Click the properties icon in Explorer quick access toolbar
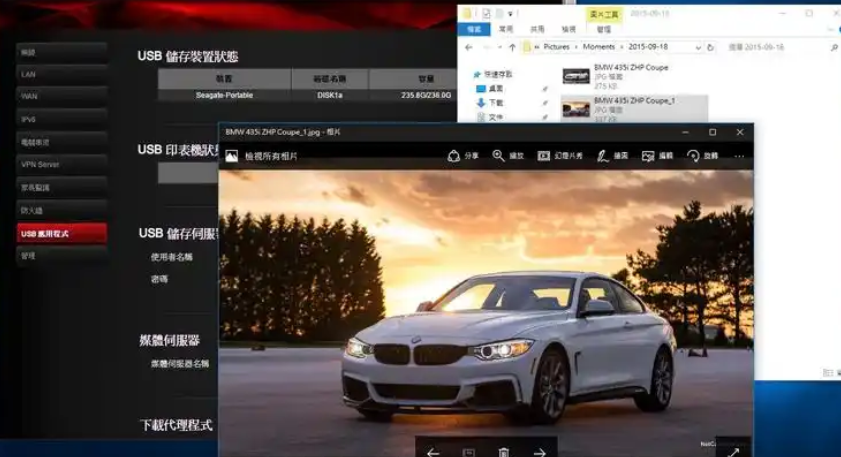841x457 pixels. 486,13
